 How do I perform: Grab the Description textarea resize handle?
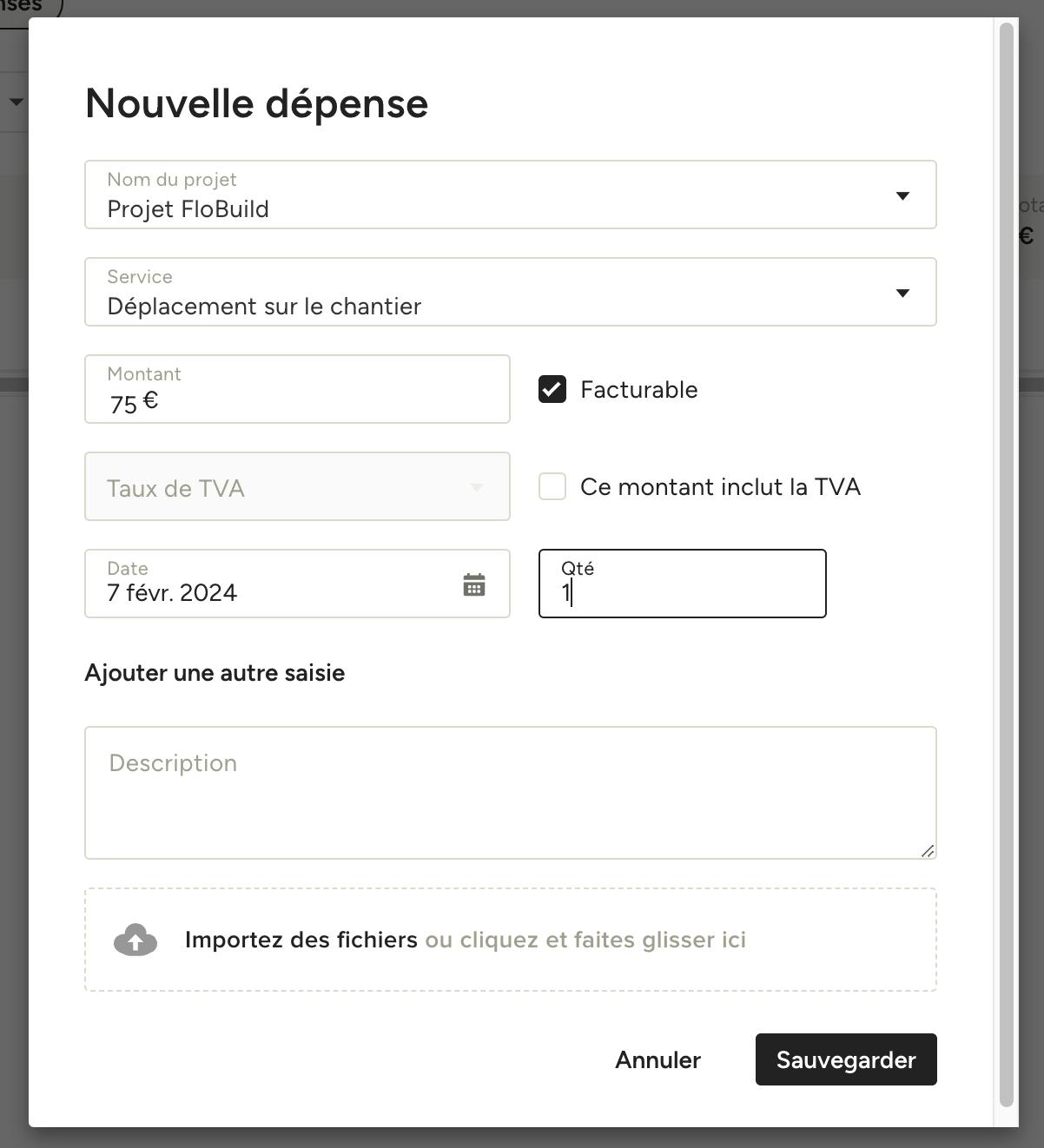(x=927, y=850)
